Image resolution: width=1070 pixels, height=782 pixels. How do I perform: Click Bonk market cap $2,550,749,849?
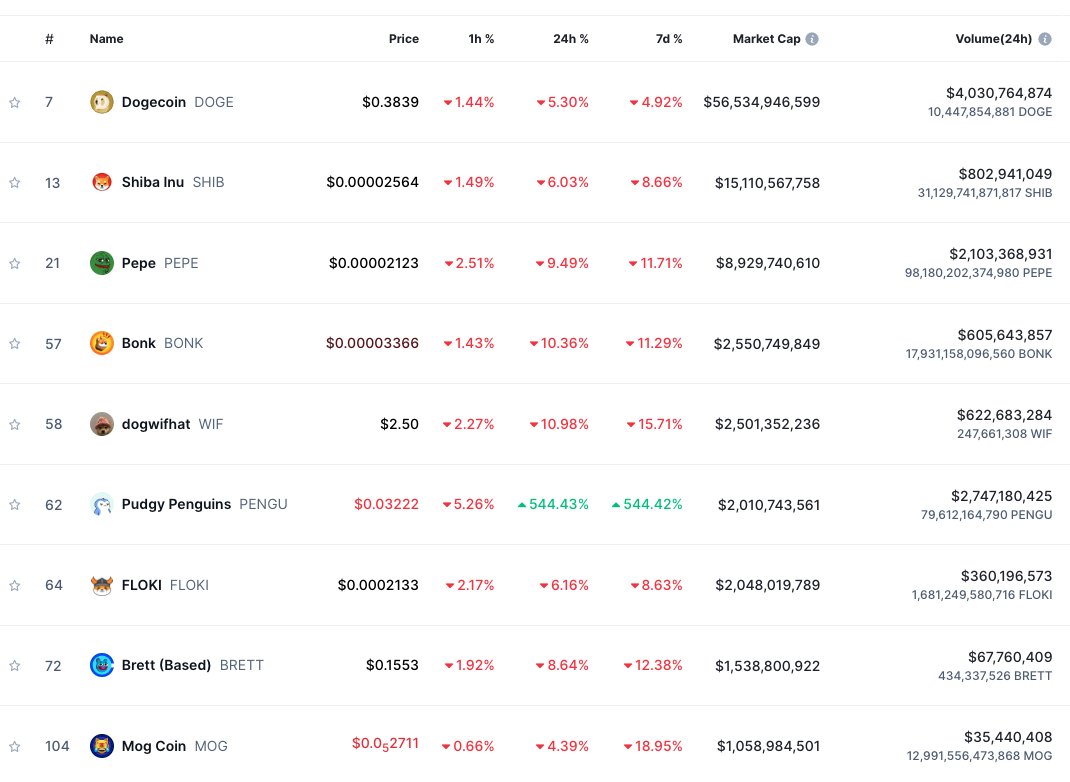(767, 344)
